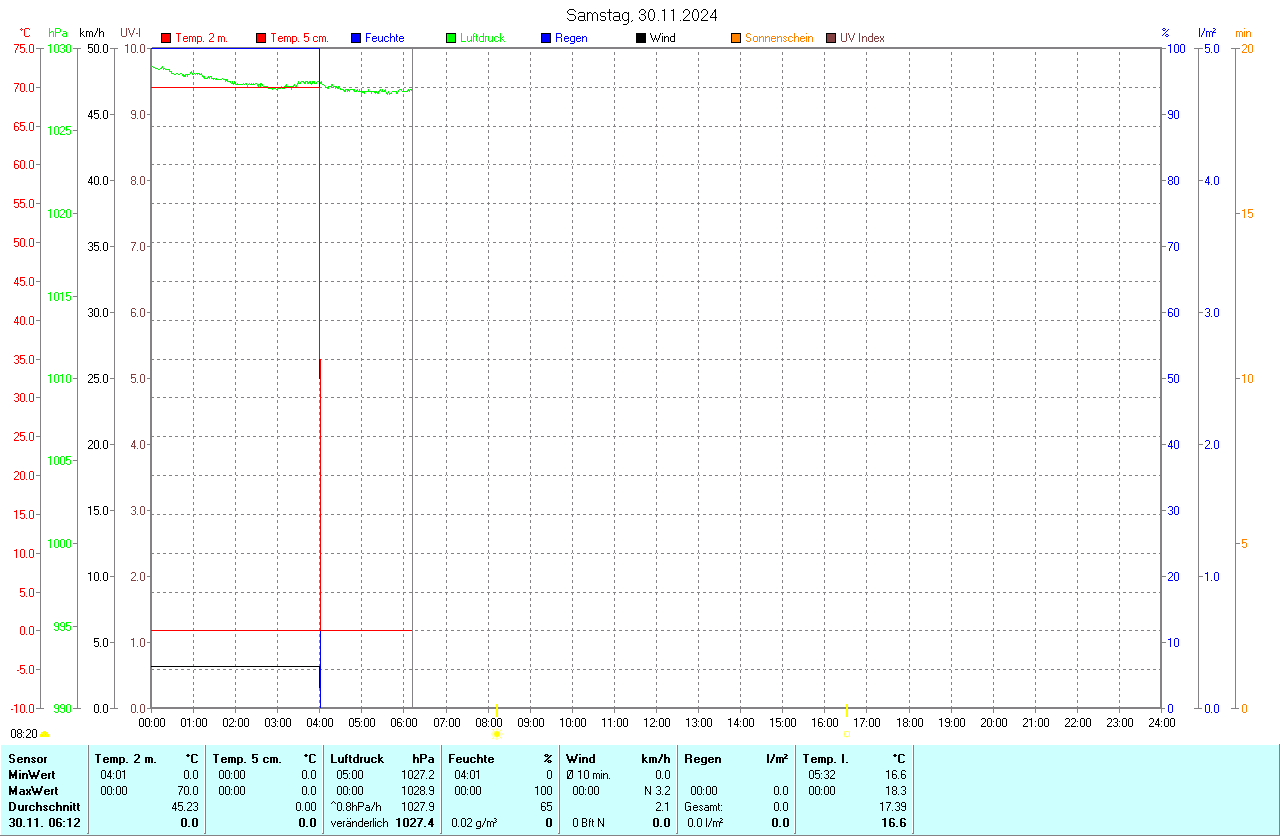This screenshot has height=836, width=1280.
Task: Select the orange Sonnenschein legend square
Action: tap(736, 38)
